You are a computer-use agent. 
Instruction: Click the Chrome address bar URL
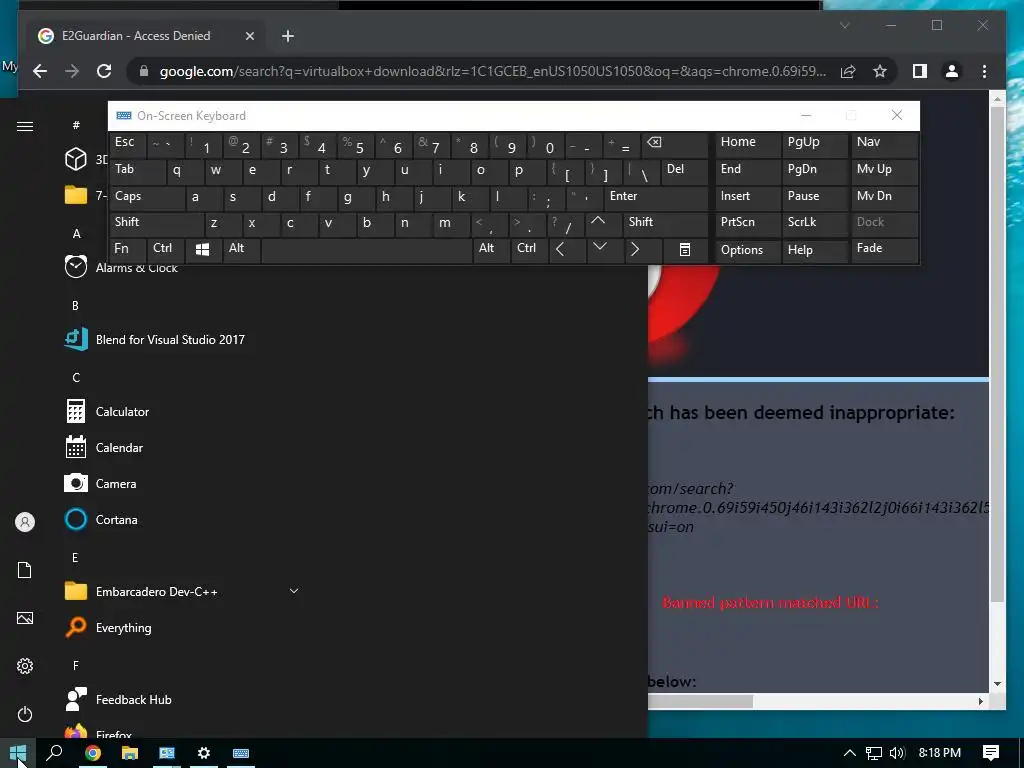point(492,71)
